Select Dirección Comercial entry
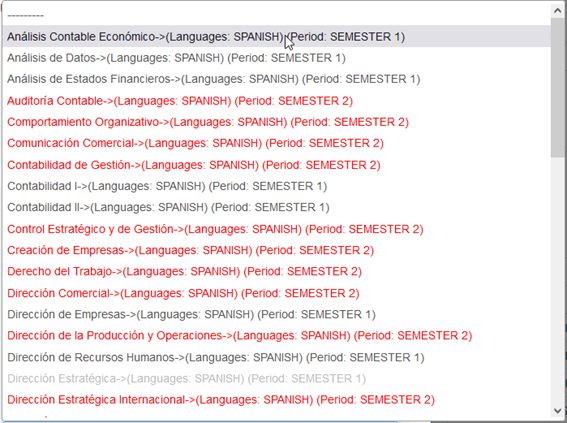Viewport: 567px width, 423px height. (x=277, y=293)
